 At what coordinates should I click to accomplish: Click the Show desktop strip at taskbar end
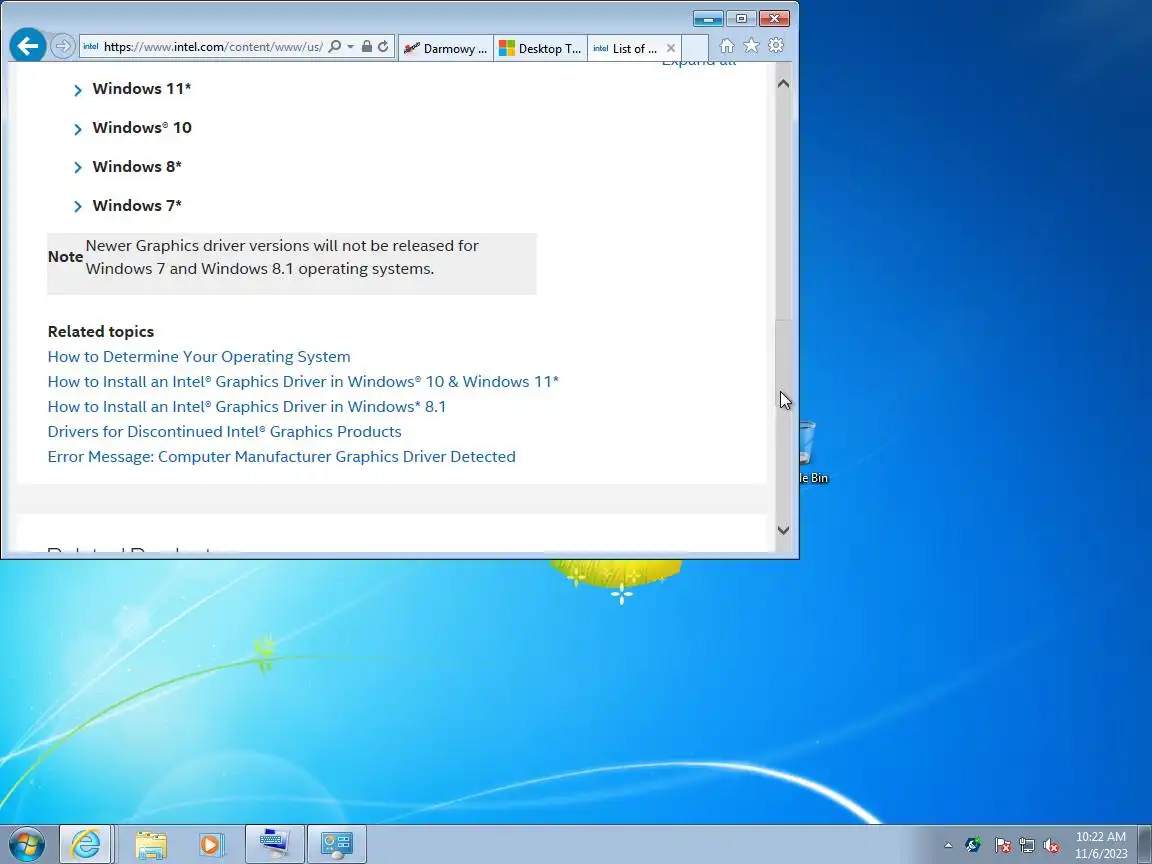coord(1145,844)
